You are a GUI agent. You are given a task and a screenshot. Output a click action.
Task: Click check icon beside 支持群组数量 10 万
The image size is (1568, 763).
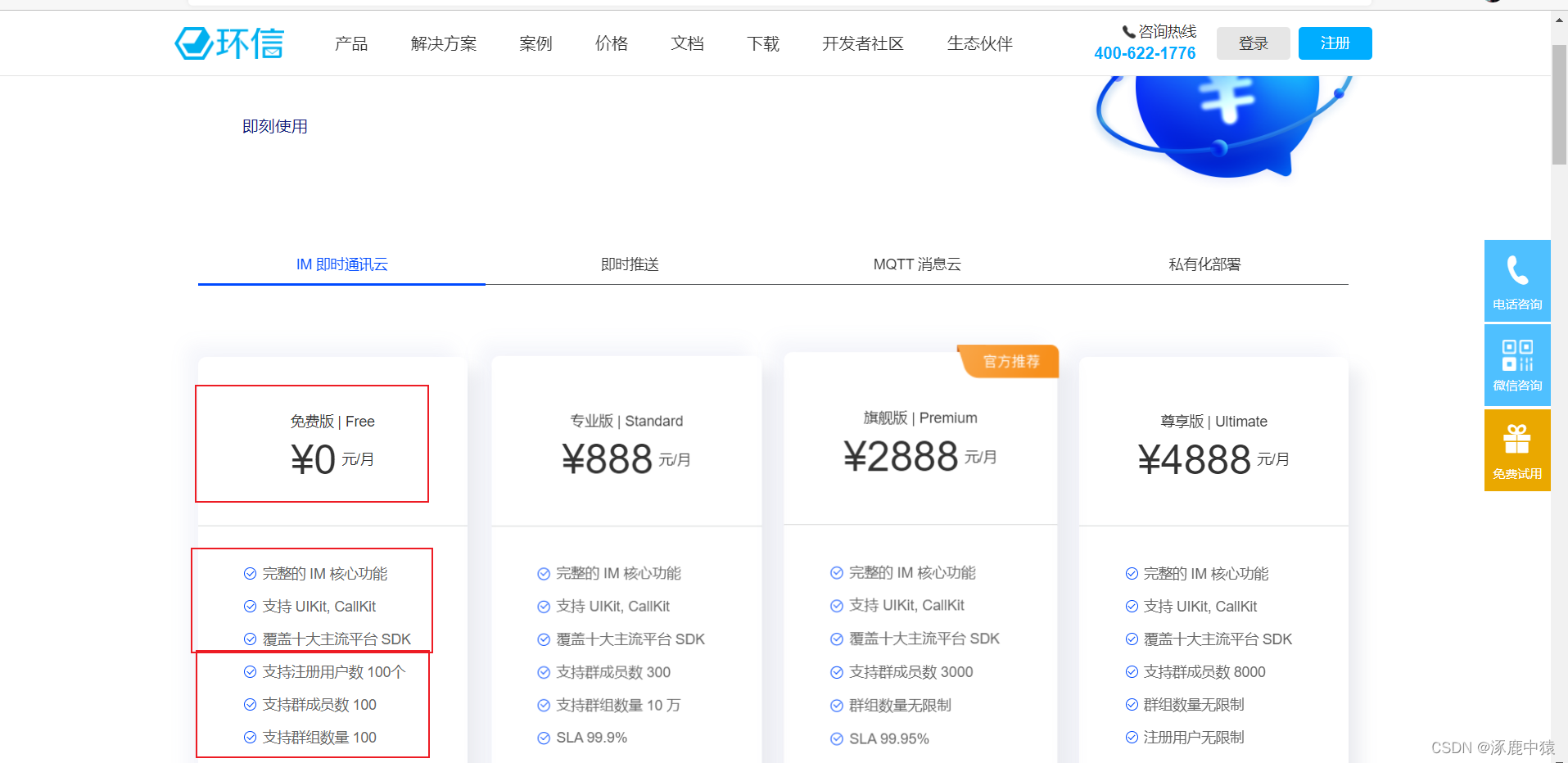tap(544, 706)
